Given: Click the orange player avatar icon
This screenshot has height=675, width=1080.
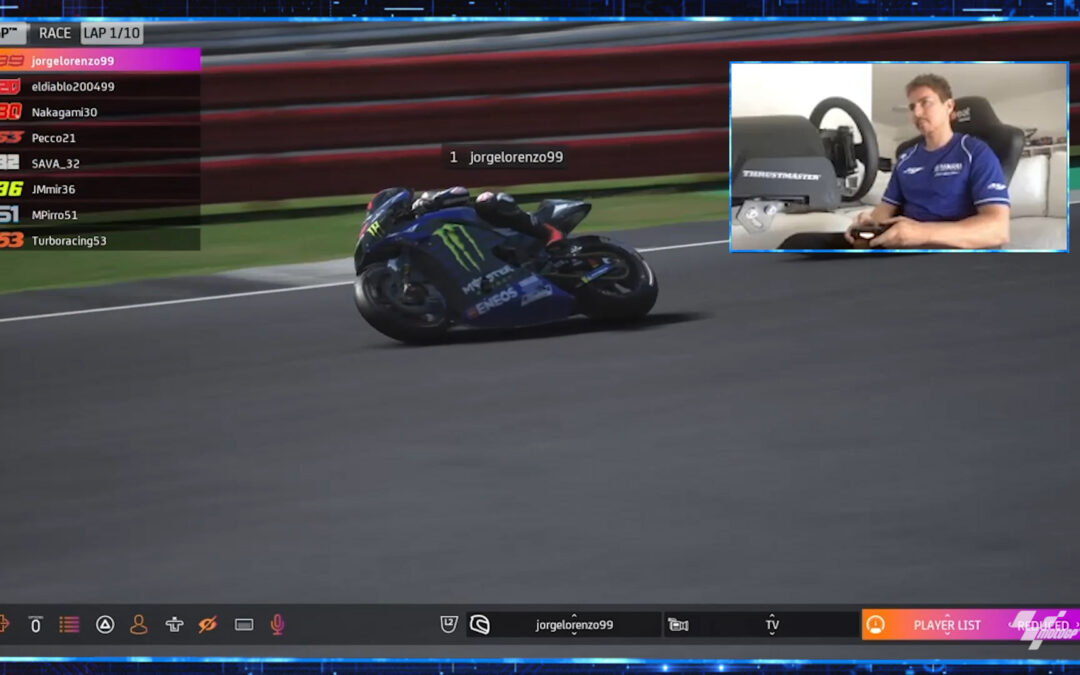Looking at the screenshot, I should pyautogui.click(x=875, y=625).
